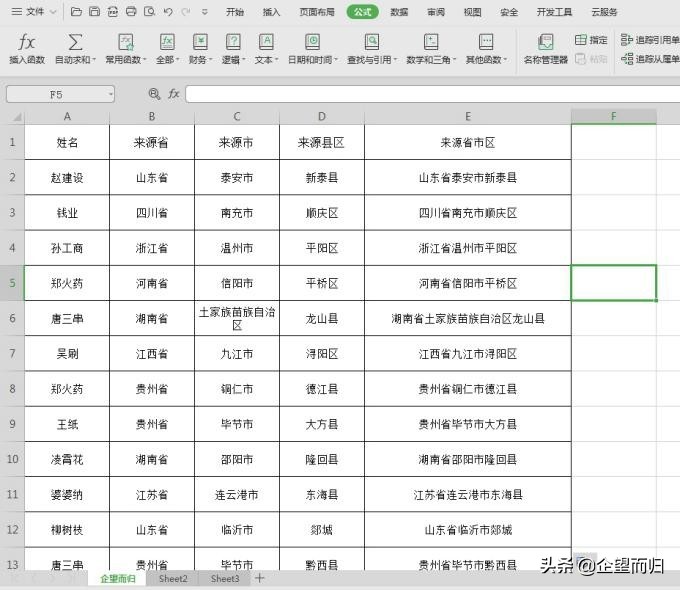Select row 10 header

coord(12,459)
